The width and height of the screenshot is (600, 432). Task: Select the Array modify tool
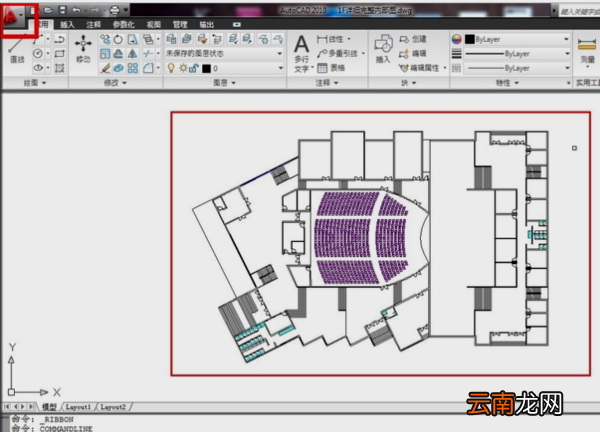132,68
